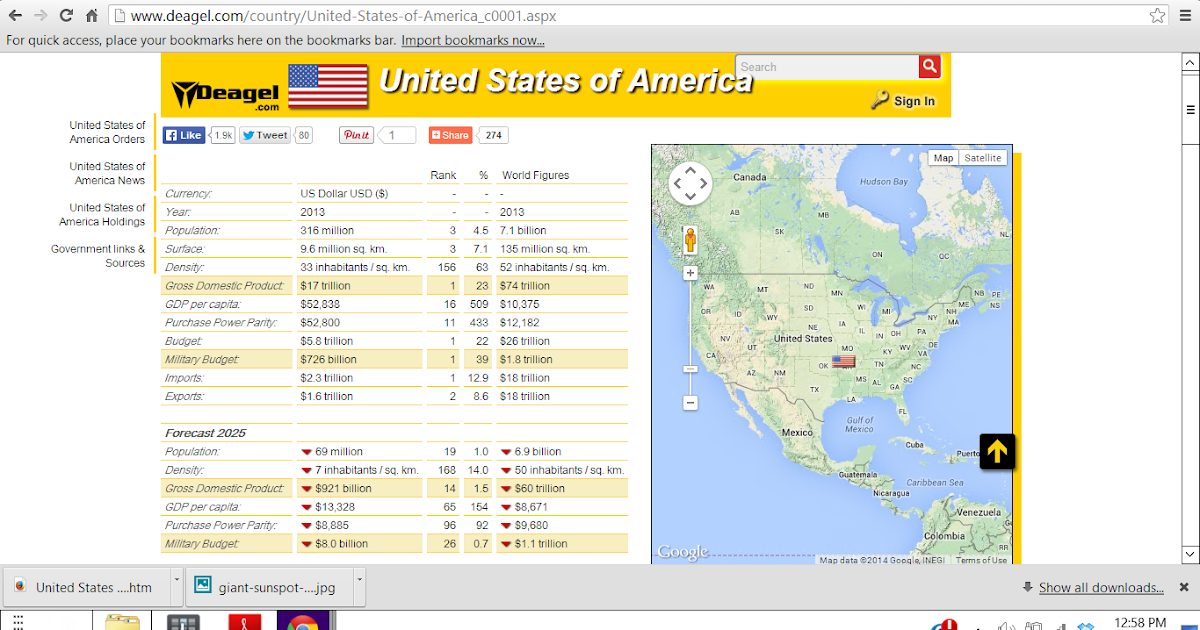Click the Facebook Like button
The width and height of the screenshot is (1200, 630).
coord(185,135)
